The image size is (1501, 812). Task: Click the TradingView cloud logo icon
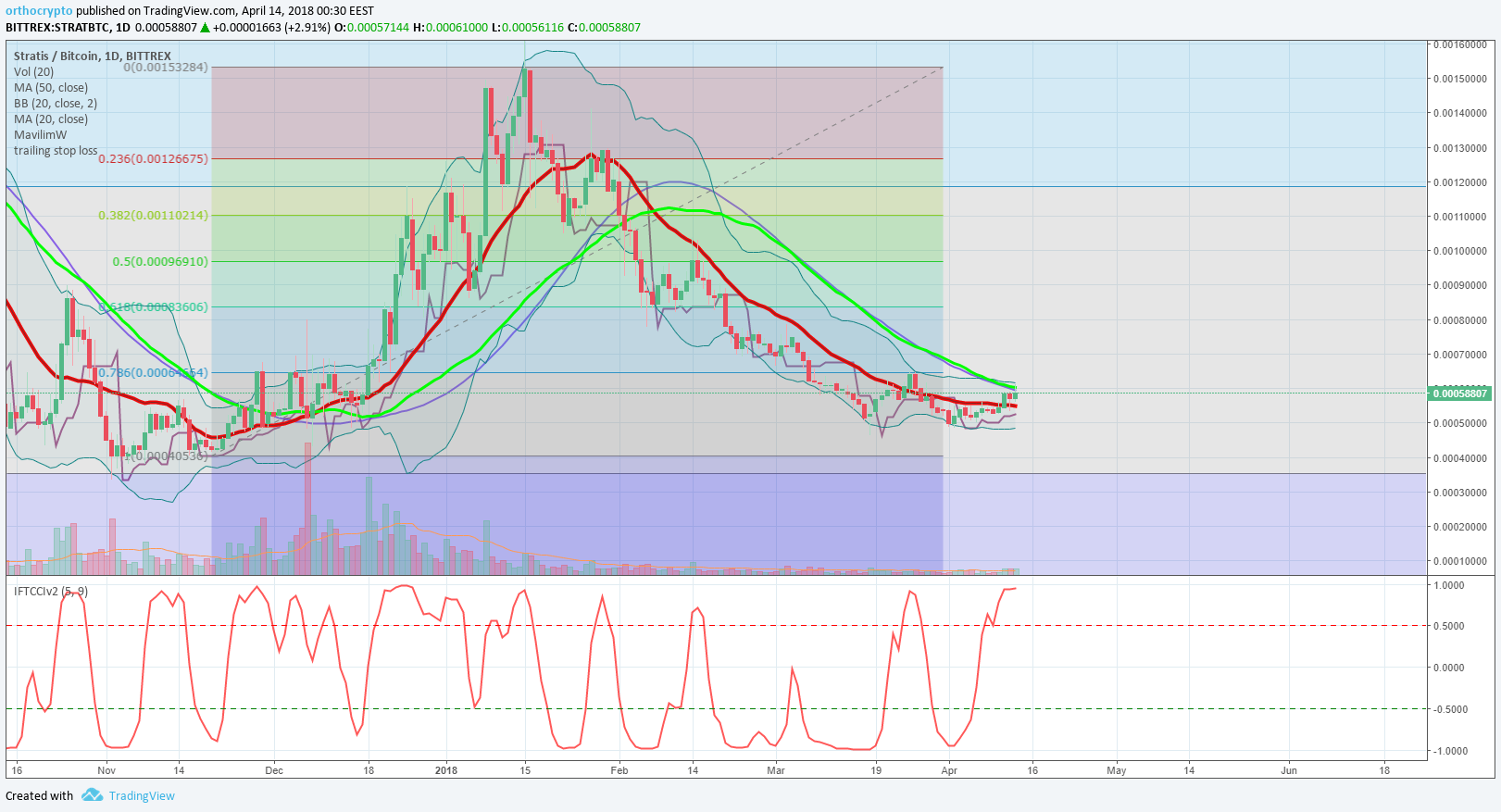coord(92,795)
